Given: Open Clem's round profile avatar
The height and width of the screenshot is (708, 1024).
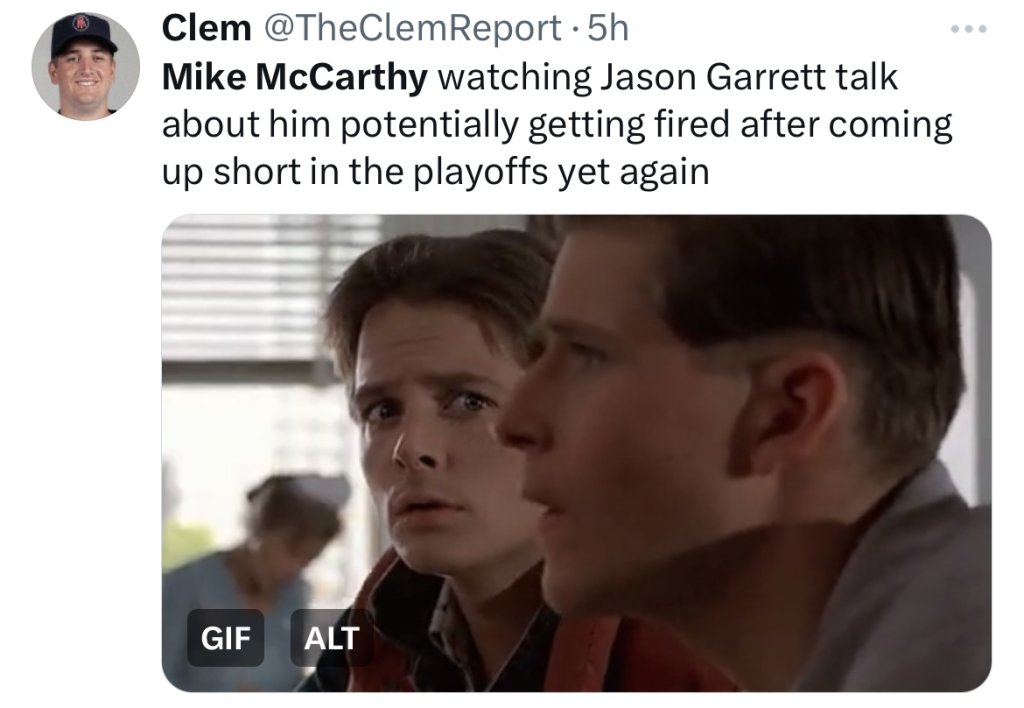Looking at the screenshot, I should [x=86, y=66].
